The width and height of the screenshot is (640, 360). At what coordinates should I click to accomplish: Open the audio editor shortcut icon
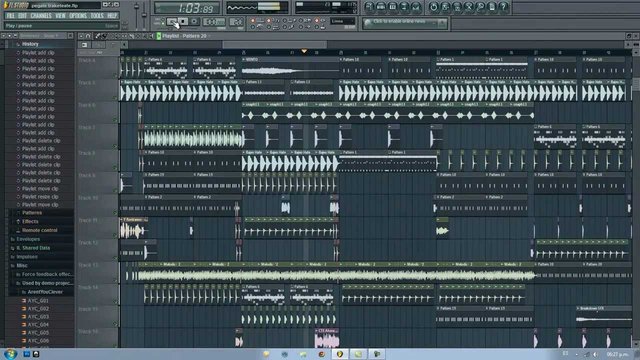469,7
